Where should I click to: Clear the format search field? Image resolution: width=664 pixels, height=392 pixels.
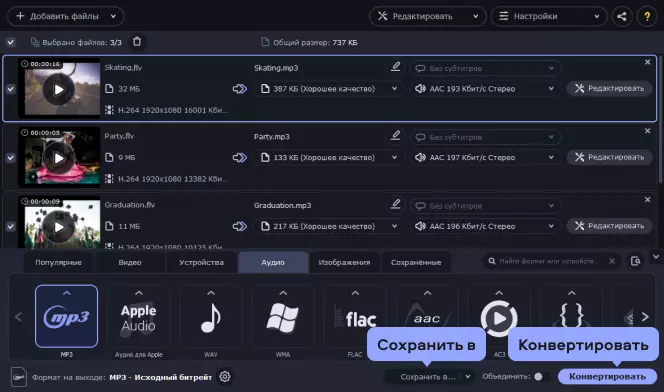tap(612, 261)
